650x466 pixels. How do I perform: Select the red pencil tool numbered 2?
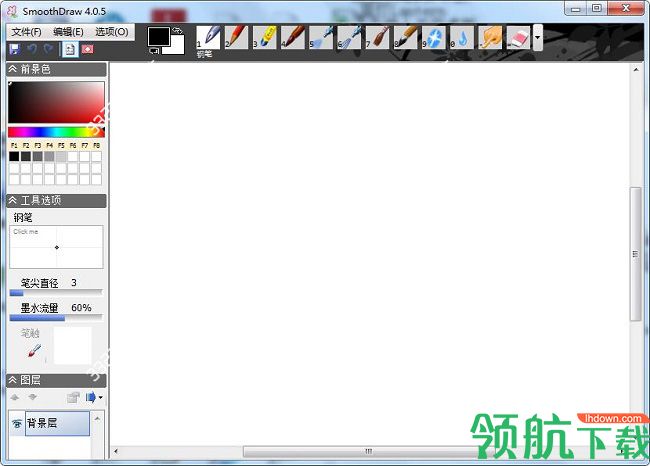coord(236,37)
